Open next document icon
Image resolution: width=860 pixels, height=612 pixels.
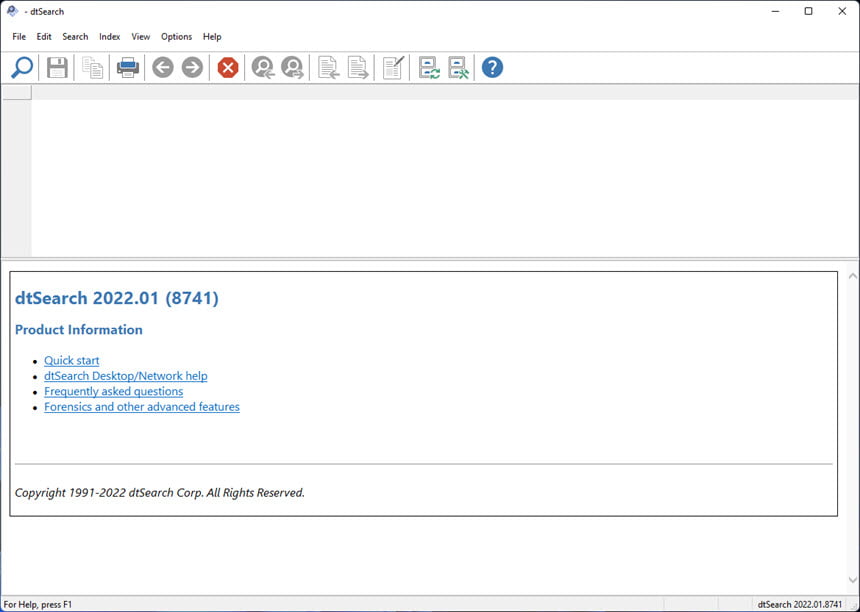[x=358, y=68]
